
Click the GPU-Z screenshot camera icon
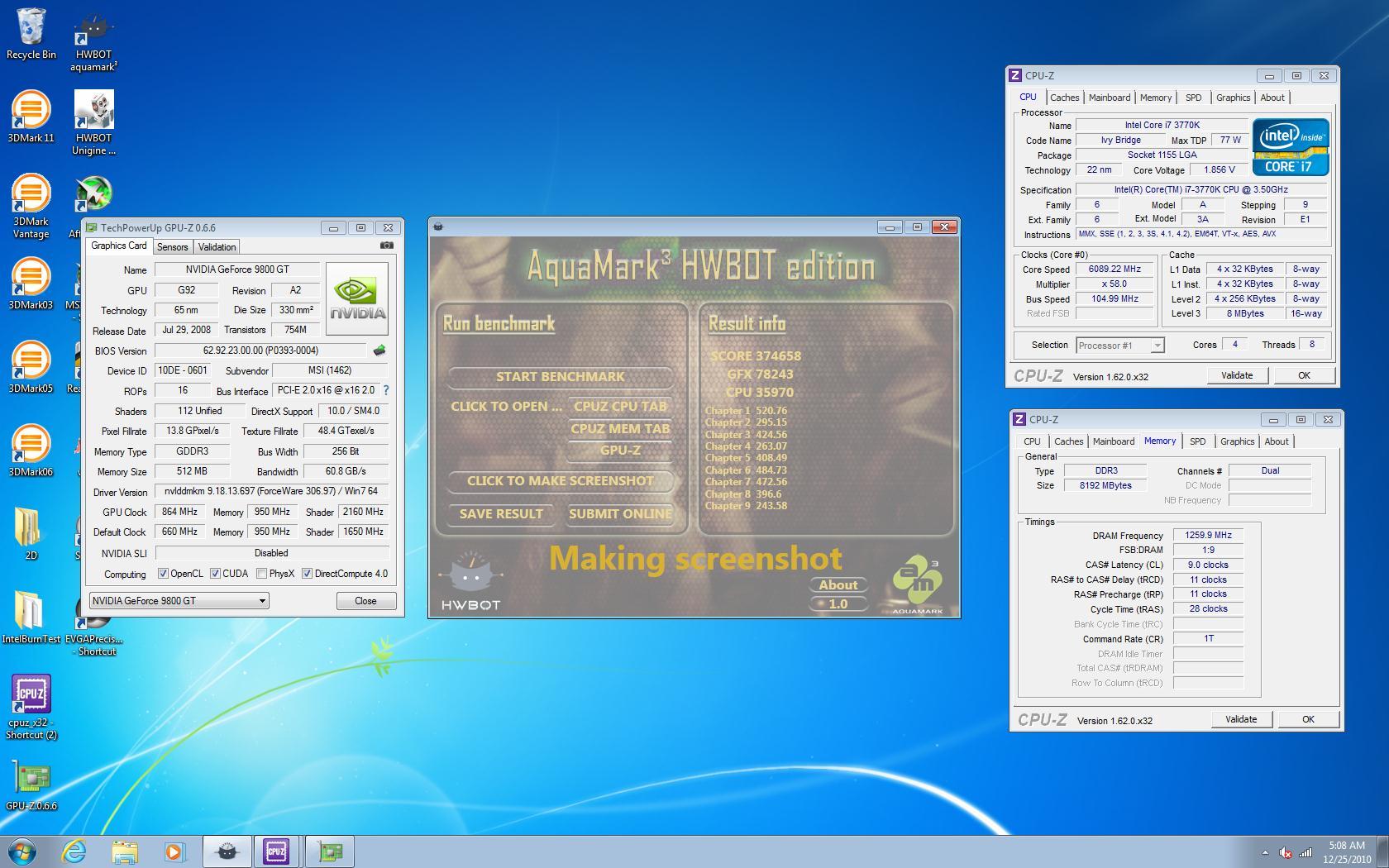[387, 246]
